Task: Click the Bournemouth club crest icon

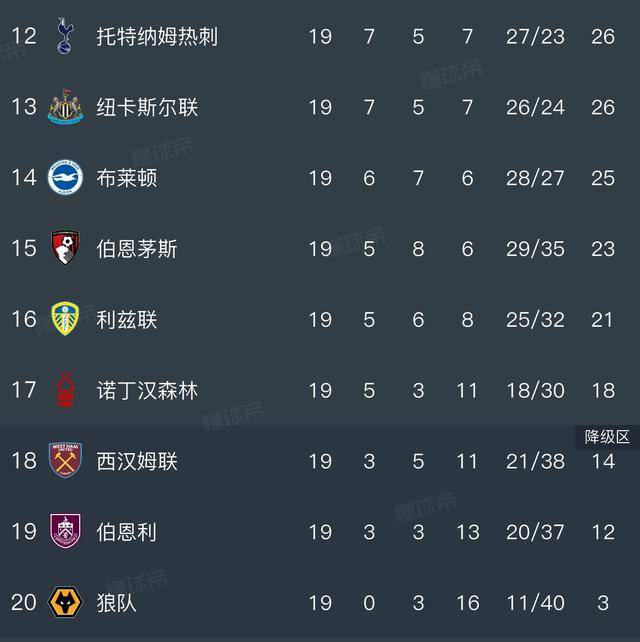Action: [x=65, y=248]
